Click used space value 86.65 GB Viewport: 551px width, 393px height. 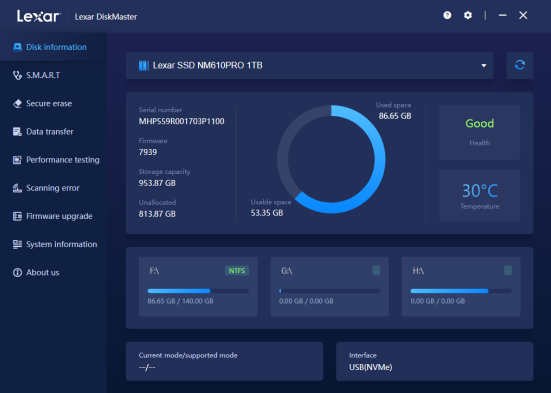coord(395,116)
